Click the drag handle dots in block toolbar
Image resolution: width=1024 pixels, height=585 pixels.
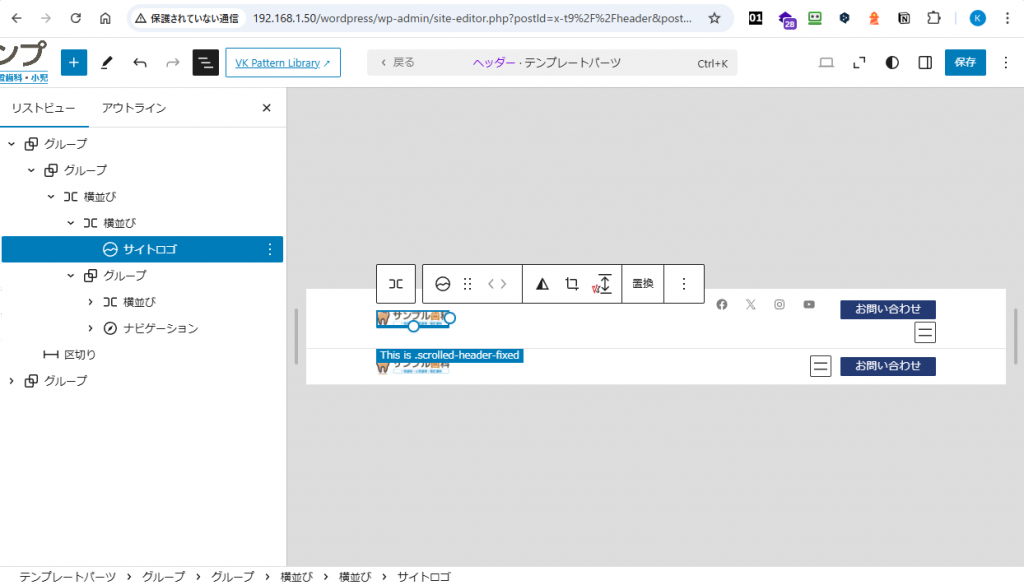467,284
